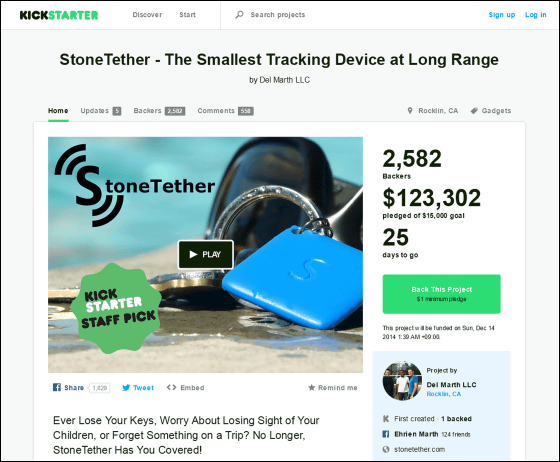Select the Home tab
Image resolution: width=560 pixels, height=462 pixels.
(58, 111)
